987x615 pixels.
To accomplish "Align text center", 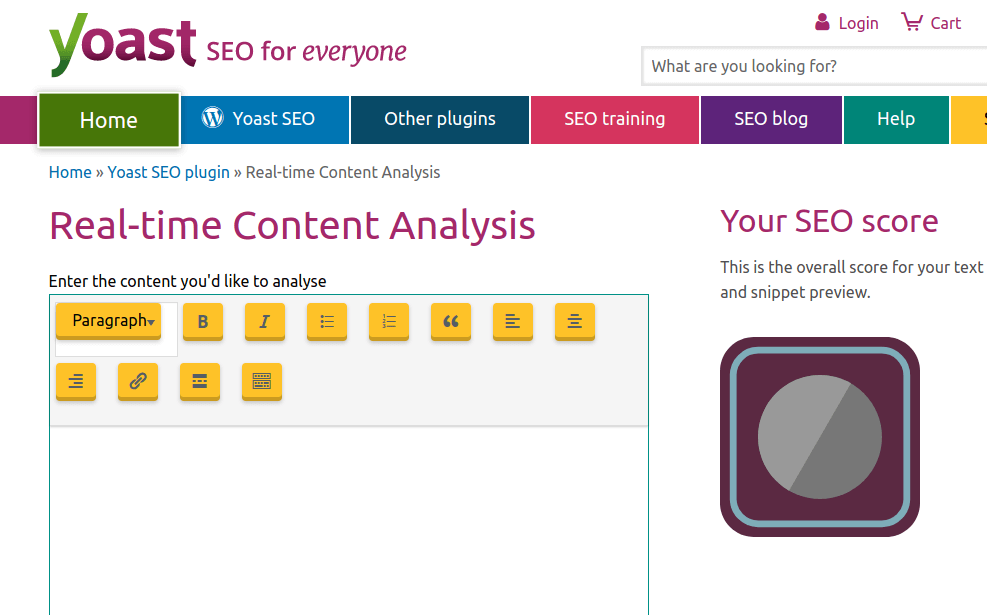I will [x=575, y=322].
